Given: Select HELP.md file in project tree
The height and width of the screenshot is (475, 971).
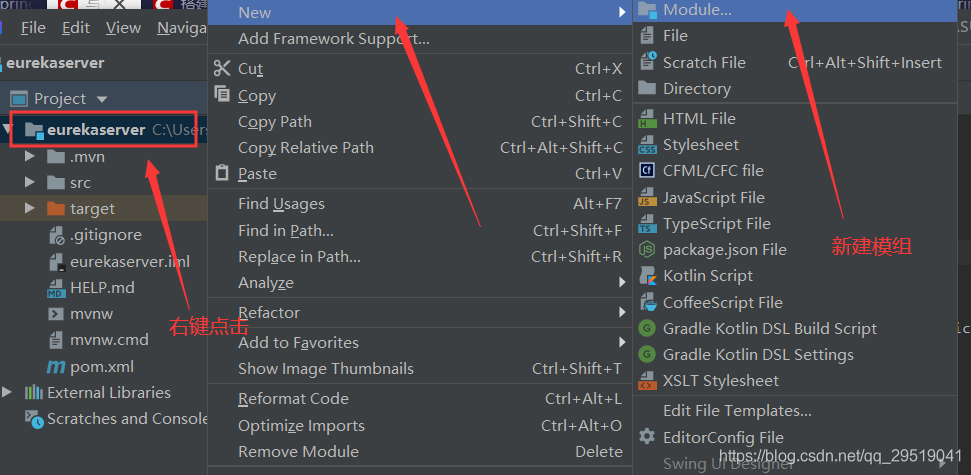Looking at the screenshot, I should pyautogui.click(x=101, y=288).
